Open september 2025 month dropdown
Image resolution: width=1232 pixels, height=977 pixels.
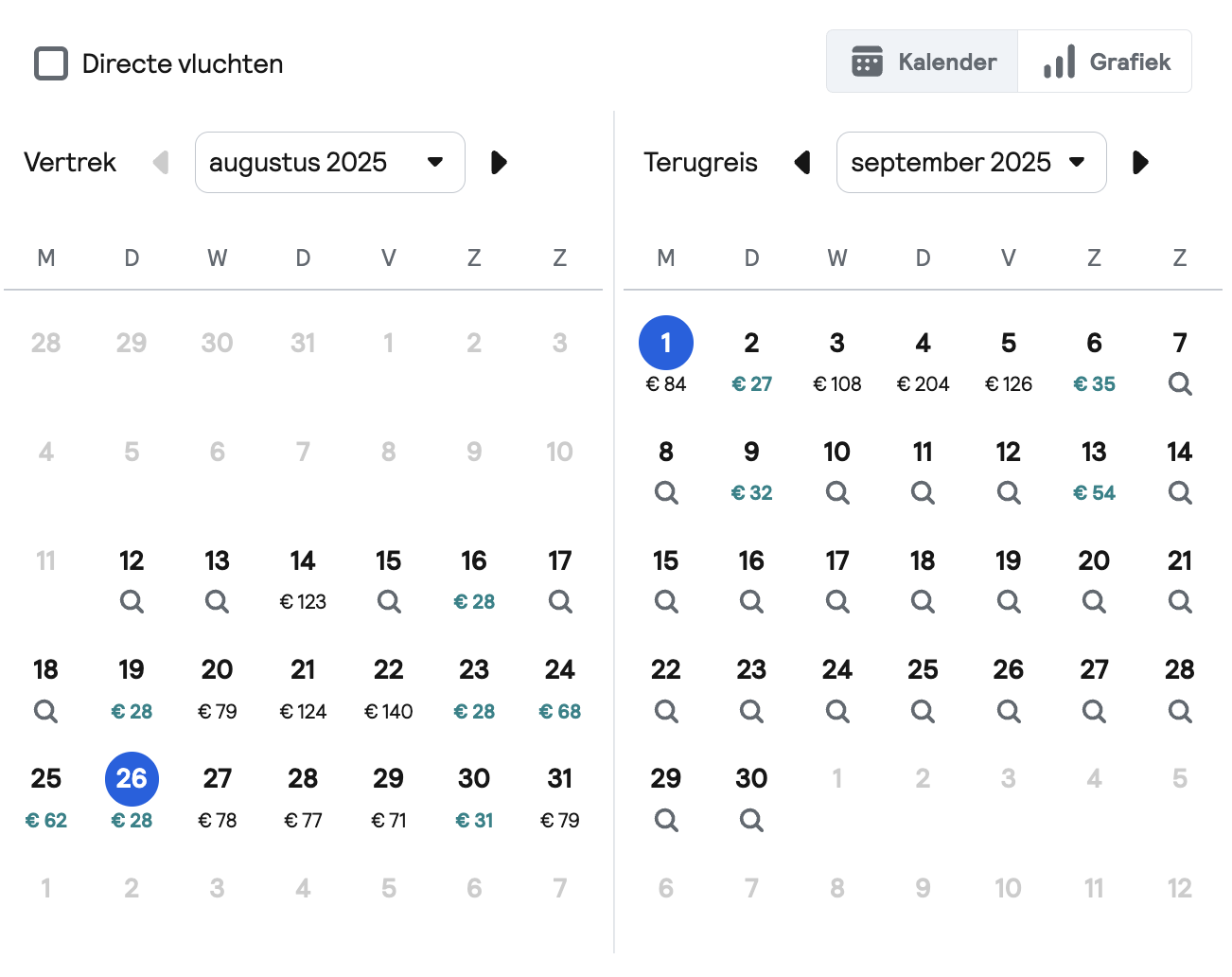pos(972,162)
